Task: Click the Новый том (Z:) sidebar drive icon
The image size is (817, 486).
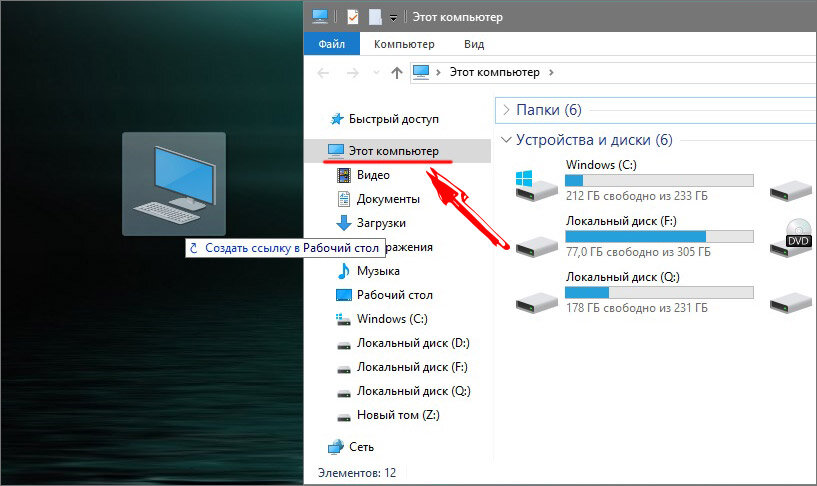Action: 344,417
